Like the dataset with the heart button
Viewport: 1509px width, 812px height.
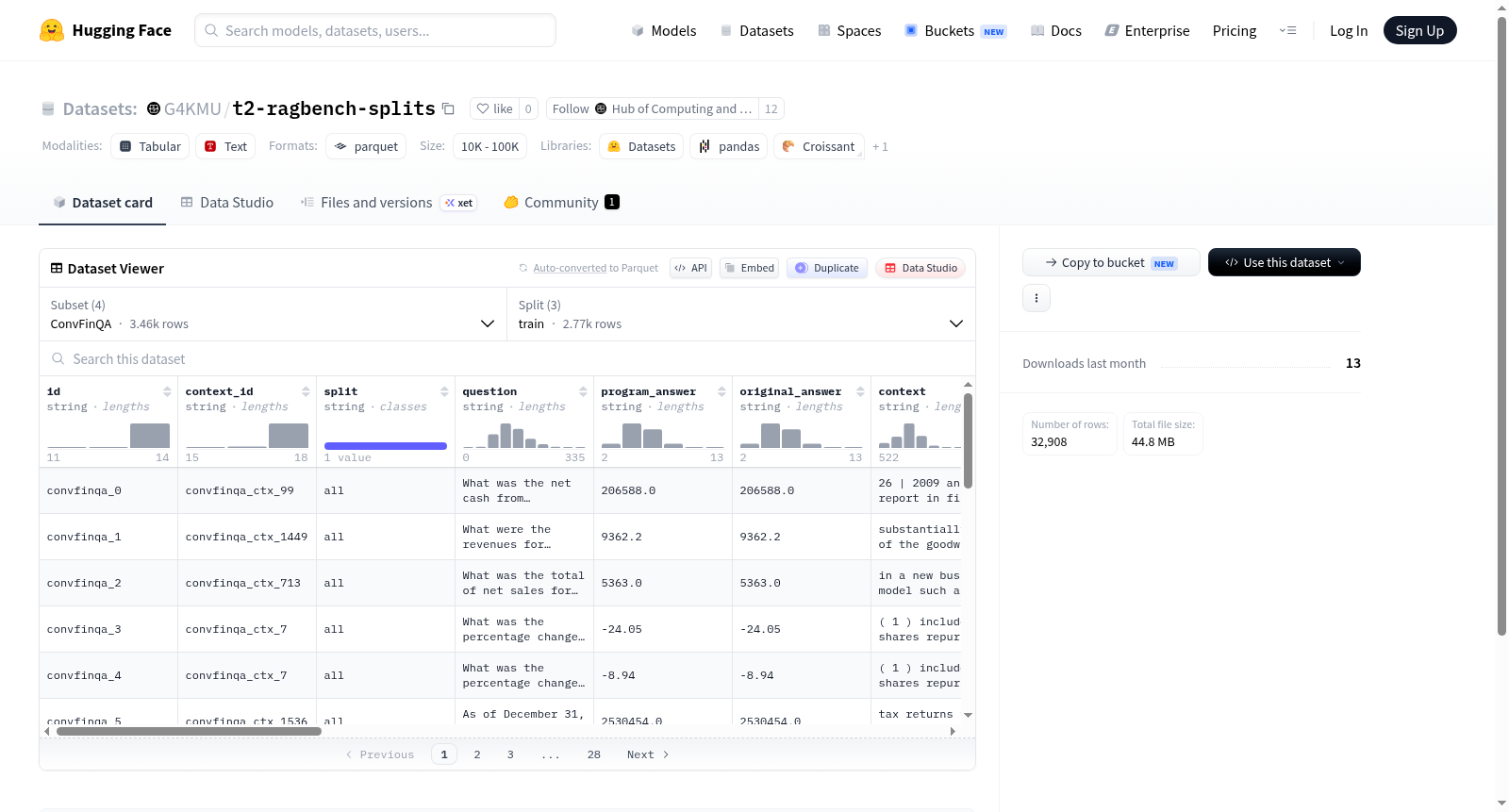click(495, 108)
